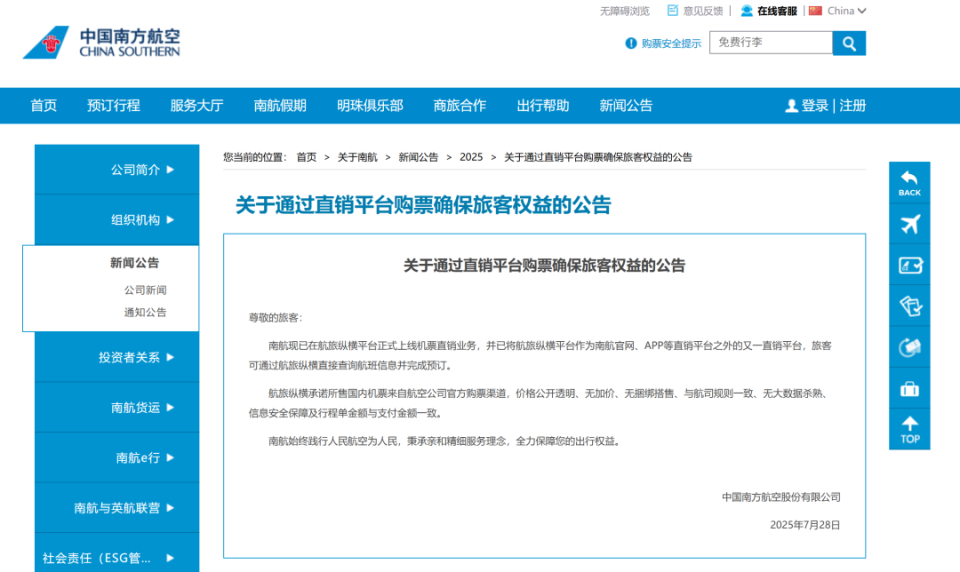Click the search magnifier button

849,43
